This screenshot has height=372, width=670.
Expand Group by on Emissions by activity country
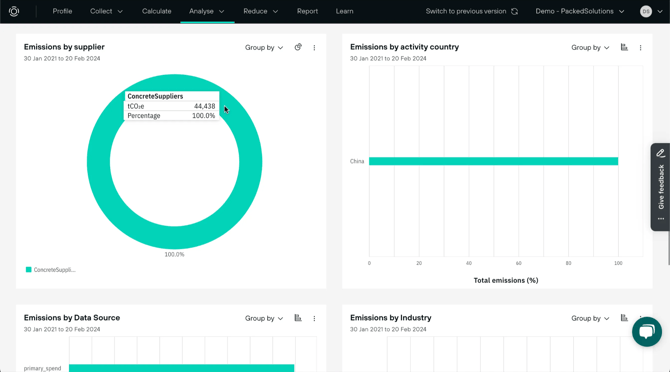tap(590, 48)
